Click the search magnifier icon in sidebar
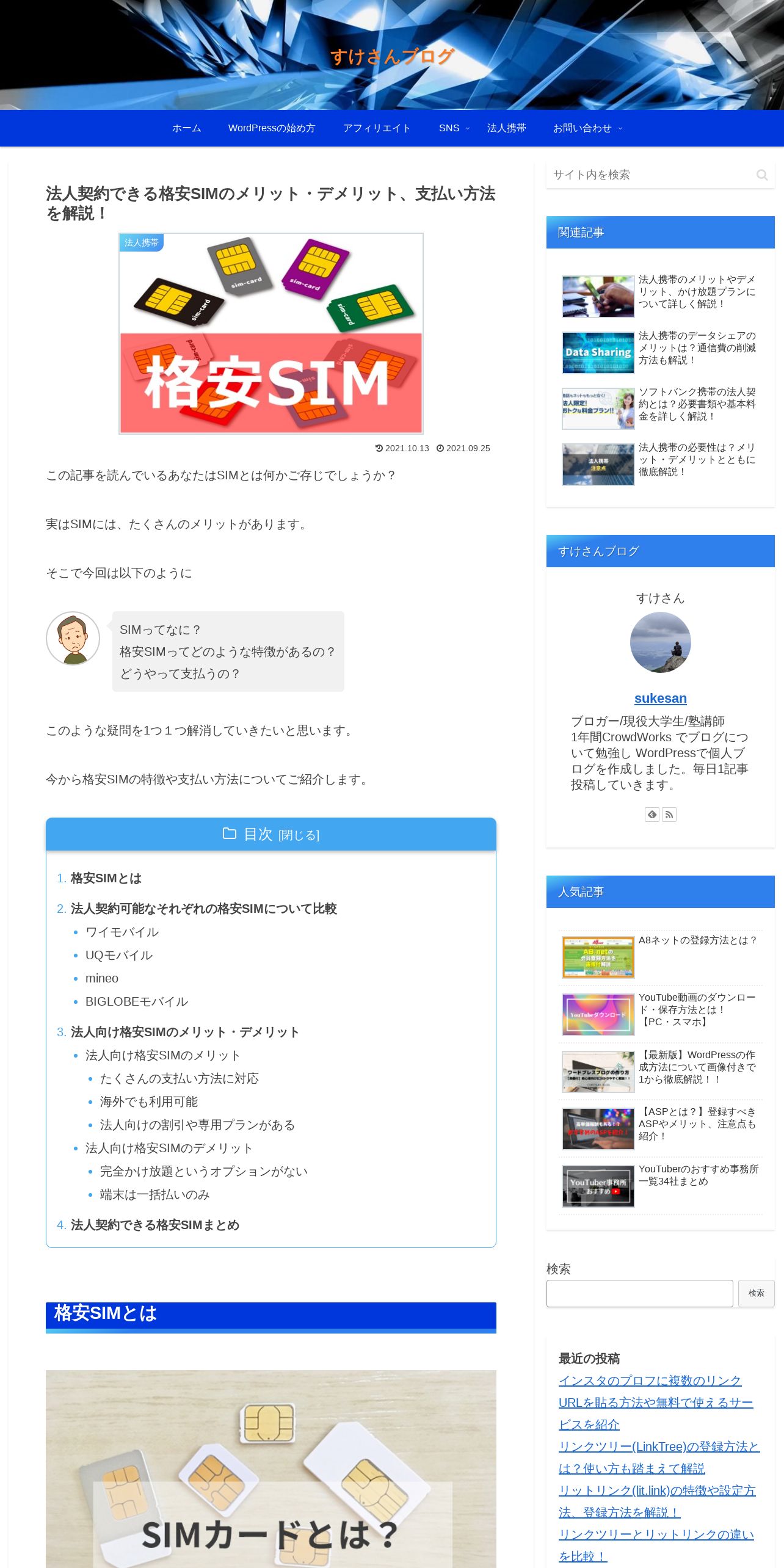 pyautogui.click(x=762, y=175)
